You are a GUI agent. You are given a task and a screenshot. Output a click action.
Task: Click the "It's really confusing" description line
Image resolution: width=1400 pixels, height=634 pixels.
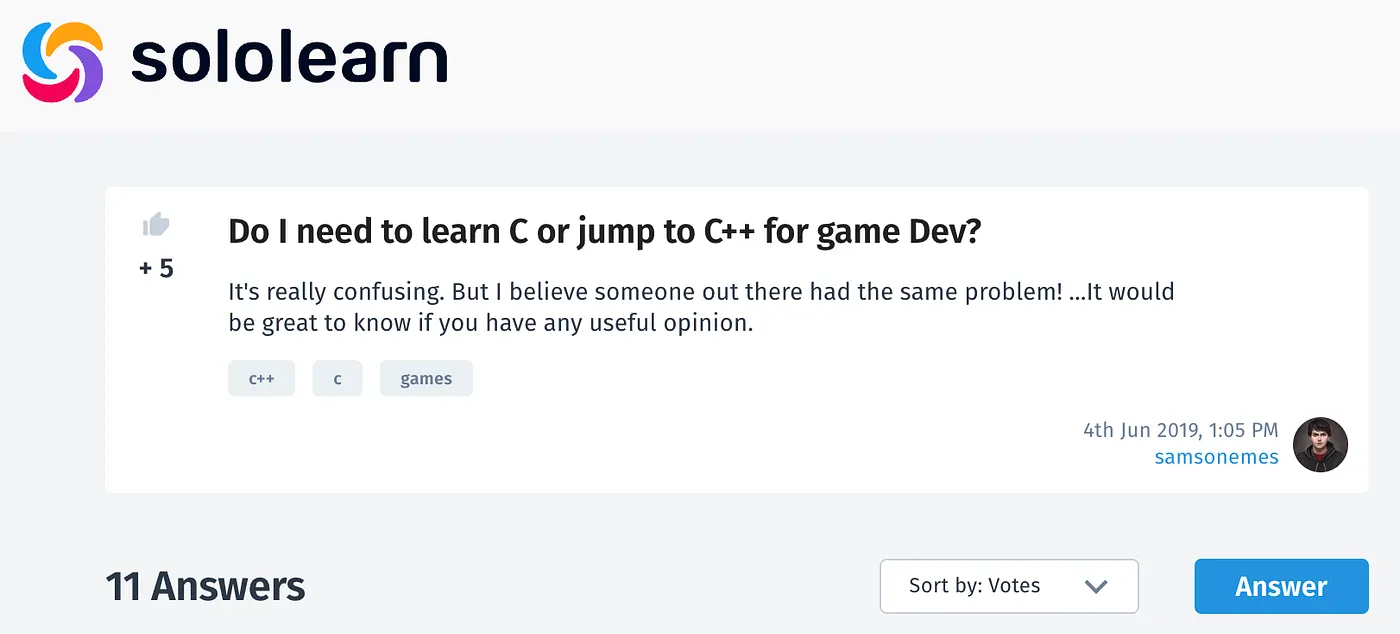click(x=700, y=293)
